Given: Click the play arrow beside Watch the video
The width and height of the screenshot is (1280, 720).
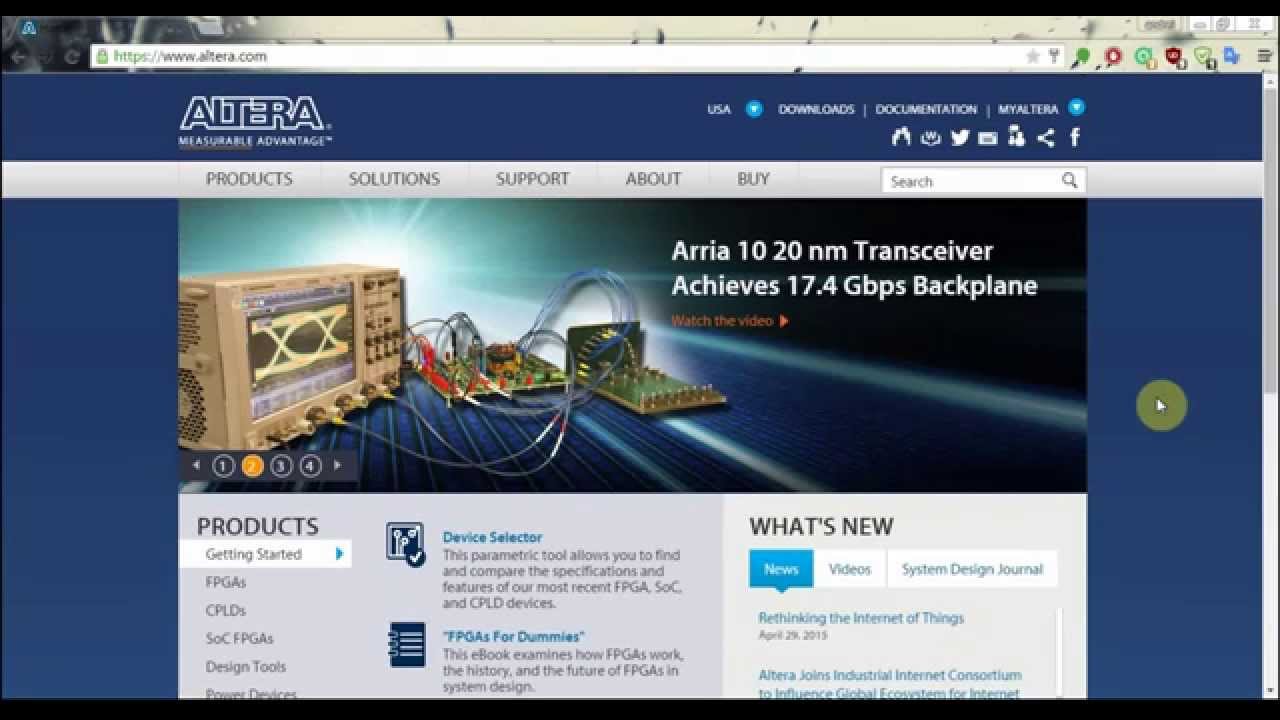Looking at the screenshot, I should pyautogui.click(x=784, y=321).
